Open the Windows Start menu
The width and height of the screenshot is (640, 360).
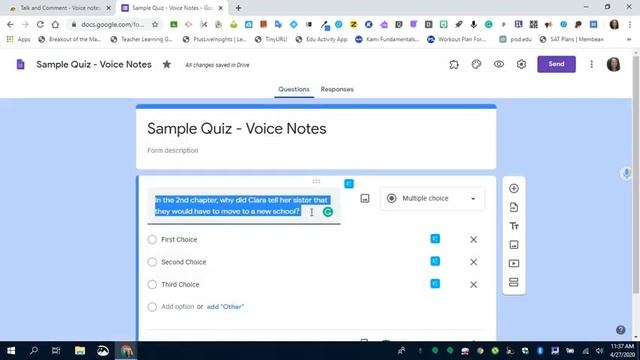[x=11, y=351]
